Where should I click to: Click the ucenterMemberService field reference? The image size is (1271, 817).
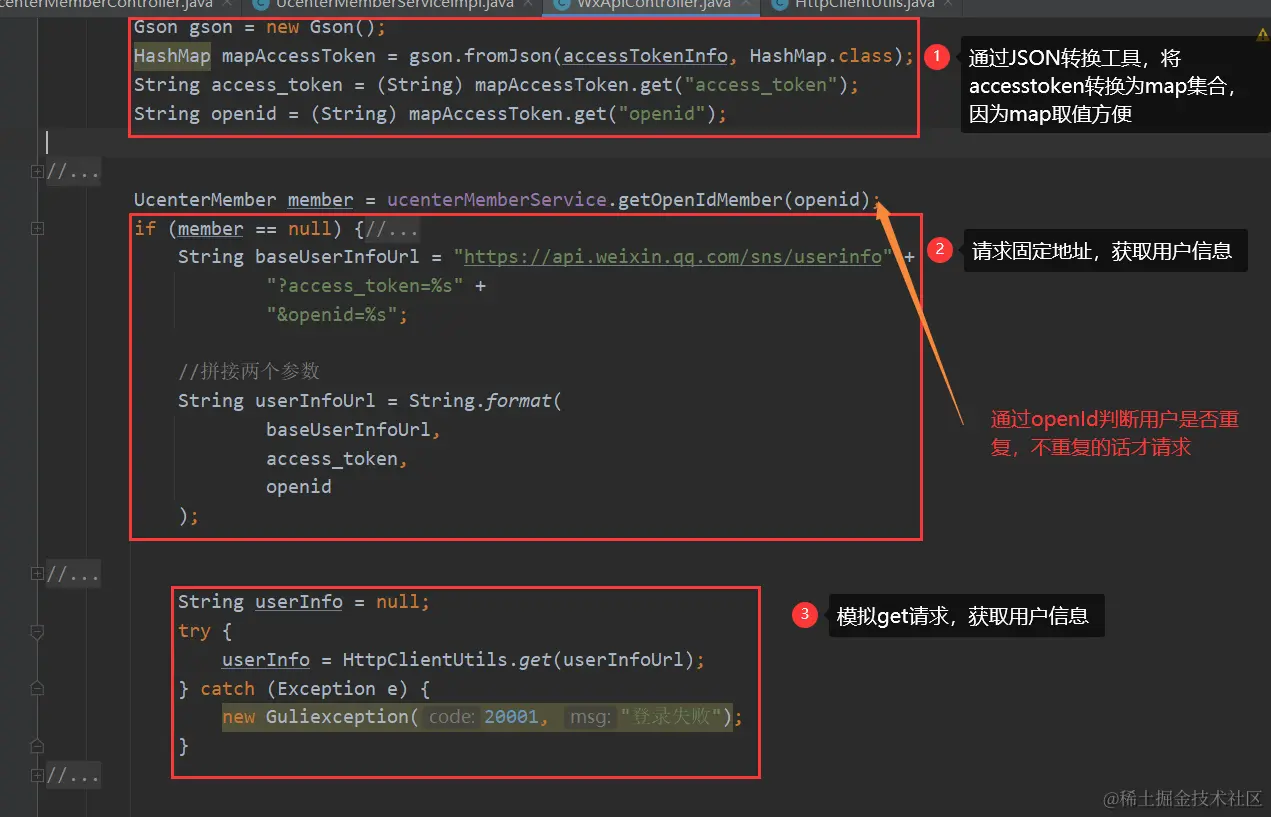tap(498, 200)
